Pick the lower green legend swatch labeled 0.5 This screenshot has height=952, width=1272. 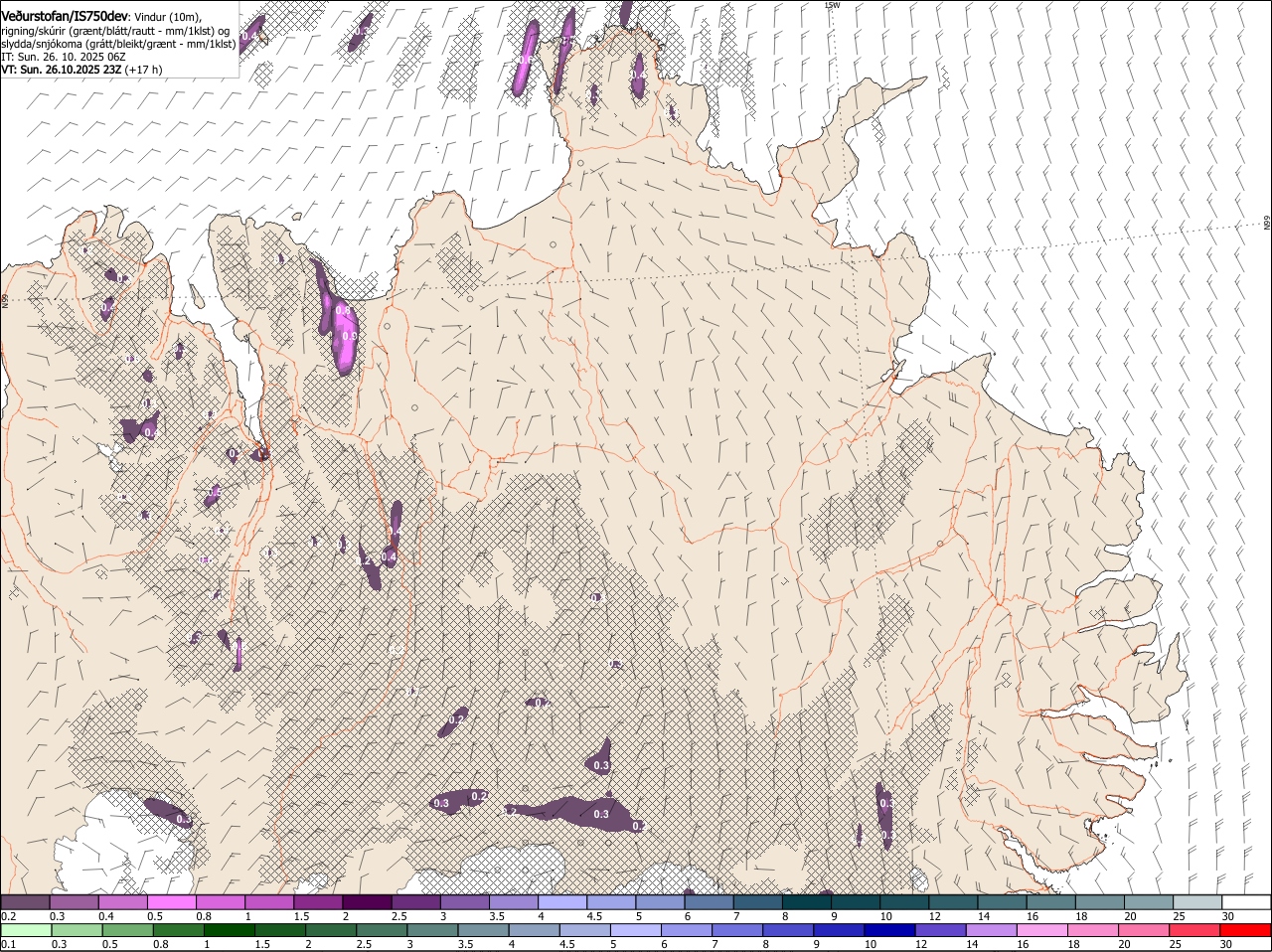click(x=127, y=931)
